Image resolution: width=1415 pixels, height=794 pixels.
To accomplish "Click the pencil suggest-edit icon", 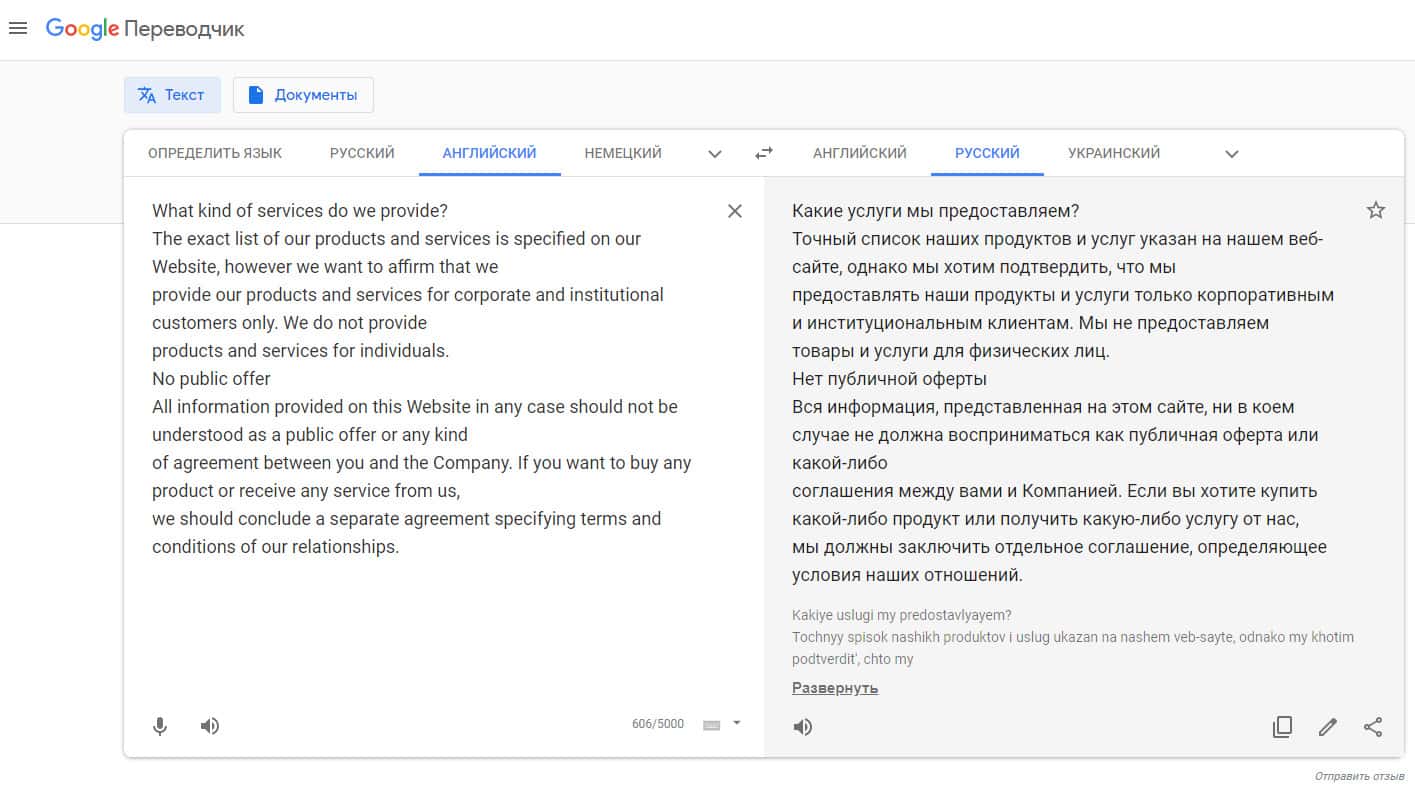I will point(1328,727).
